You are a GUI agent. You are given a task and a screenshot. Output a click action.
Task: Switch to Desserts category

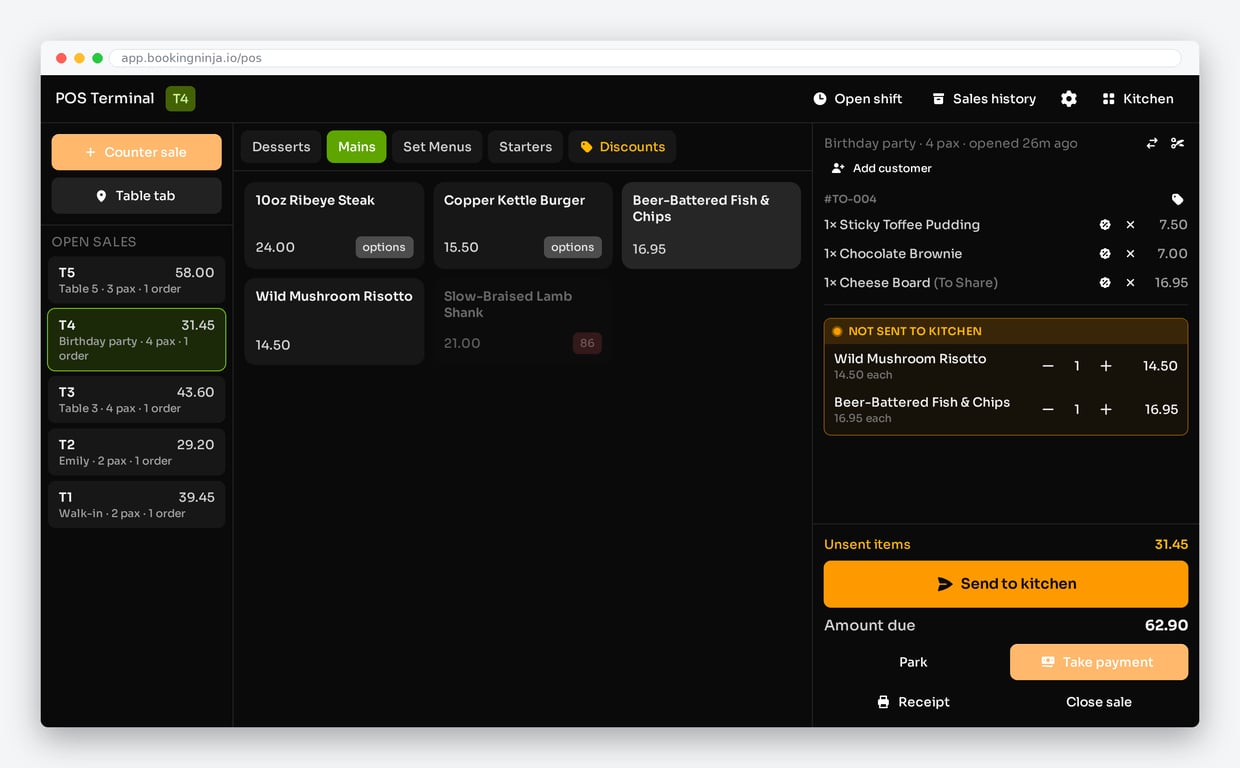coord(281,147)
